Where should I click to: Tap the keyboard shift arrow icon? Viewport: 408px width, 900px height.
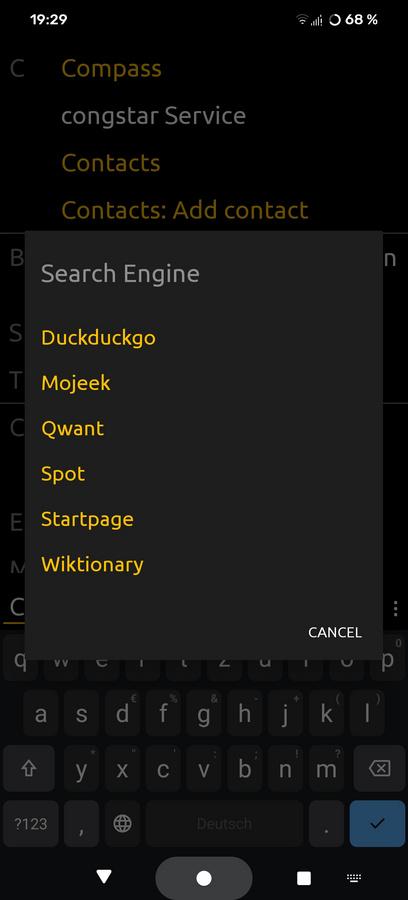click(29, 769)
